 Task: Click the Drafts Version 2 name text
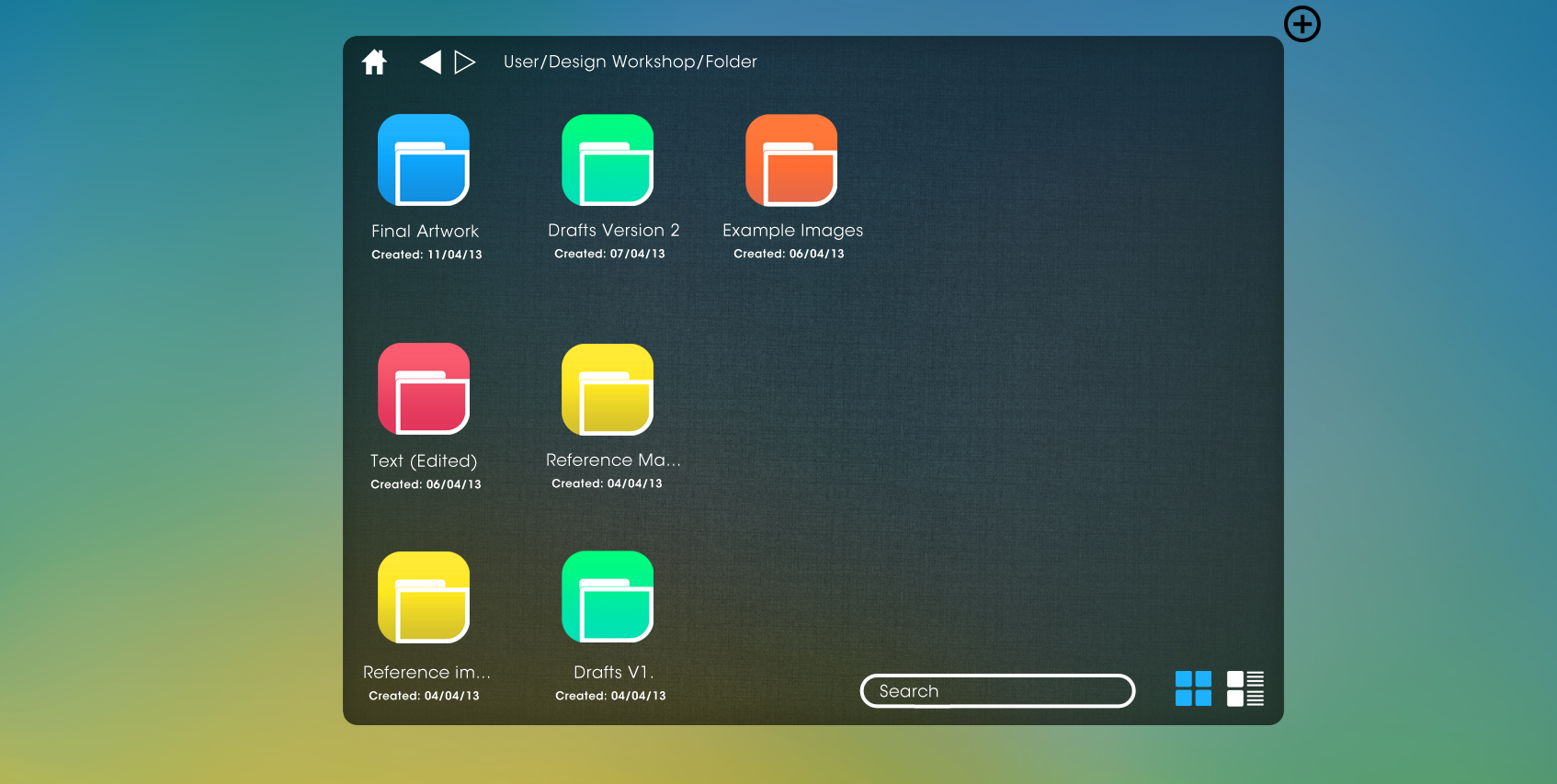click(x=613, y=231)
